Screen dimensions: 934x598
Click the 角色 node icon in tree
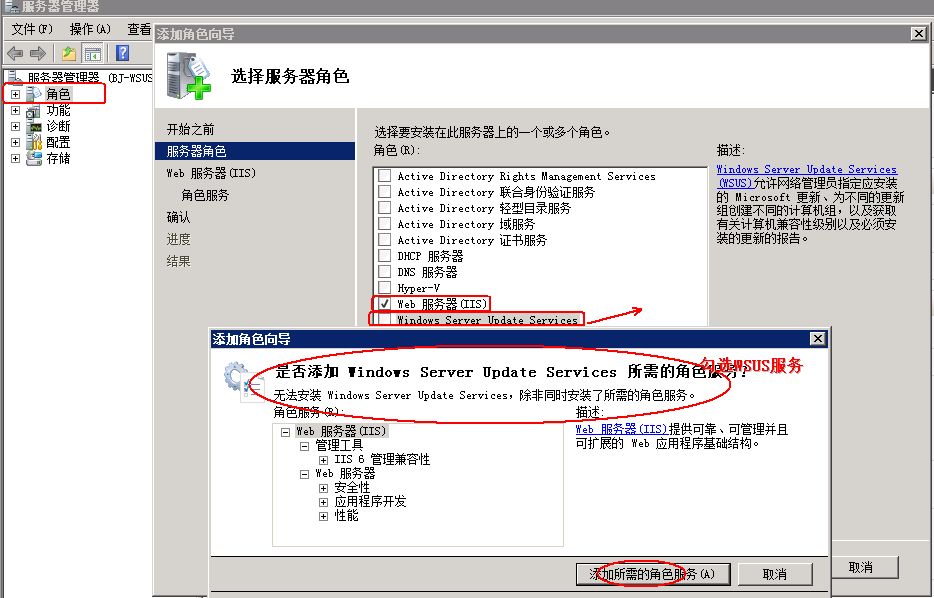pyautogui.click(x=35, y=94)
